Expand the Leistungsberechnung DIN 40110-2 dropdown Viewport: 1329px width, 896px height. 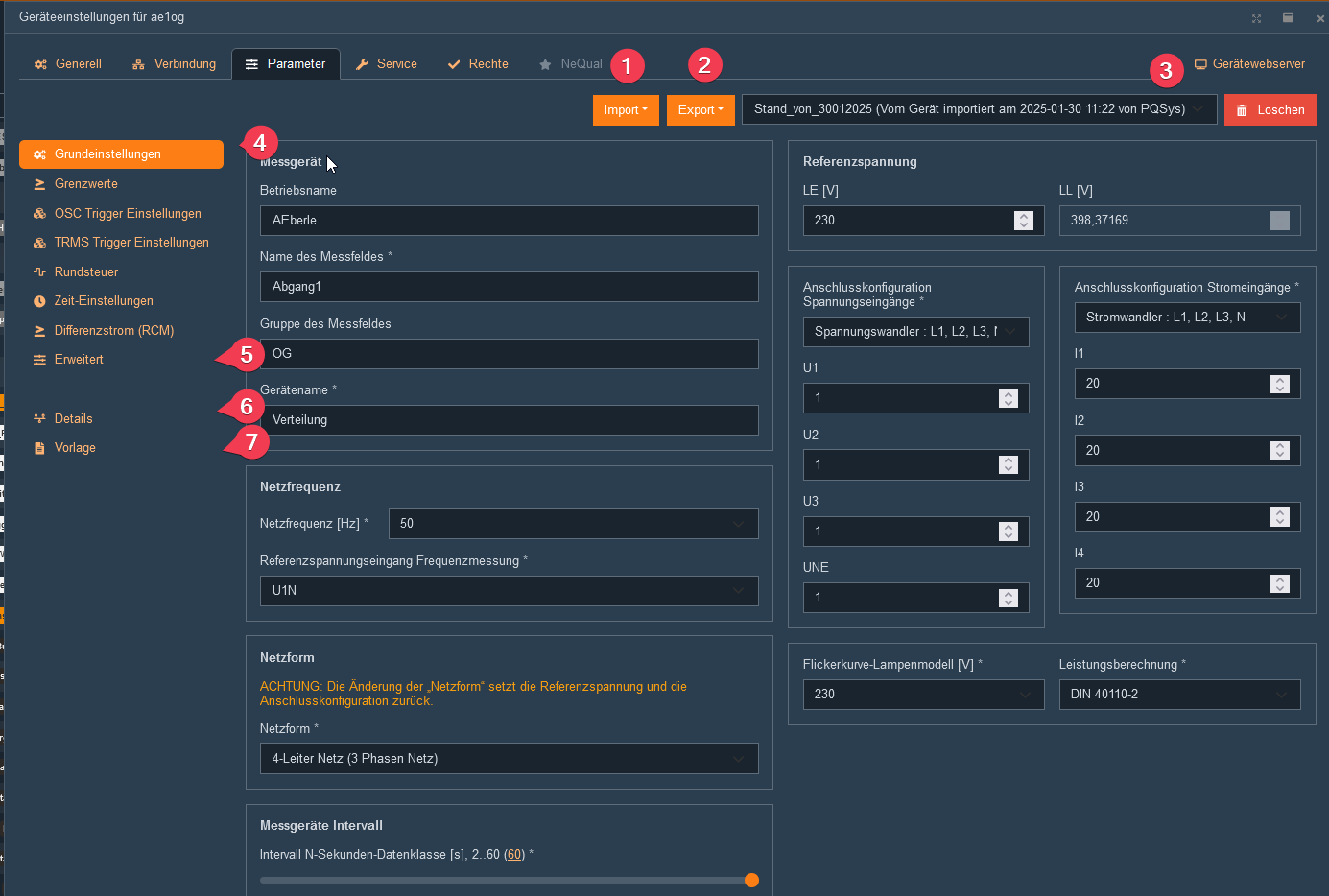[1281, 695]
